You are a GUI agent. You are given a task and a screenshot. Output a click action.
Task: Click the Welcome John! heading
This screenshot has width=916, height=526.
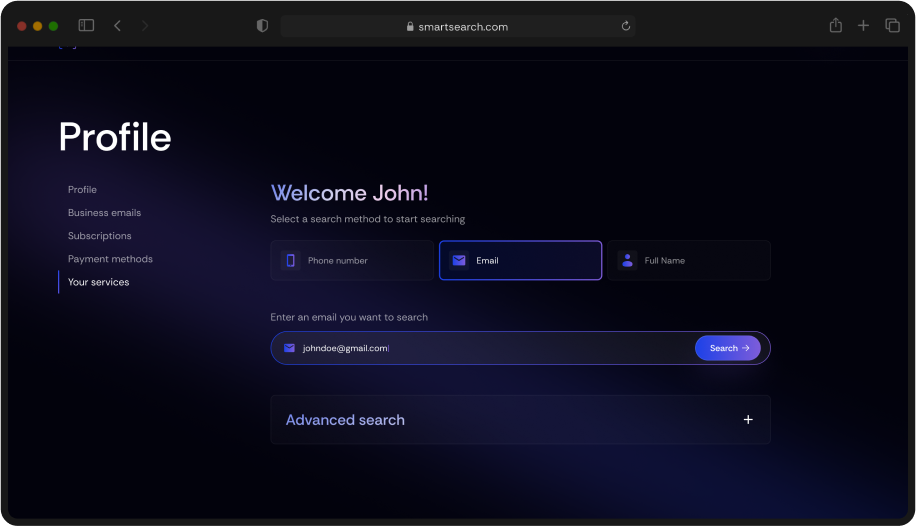pos(349,193)
